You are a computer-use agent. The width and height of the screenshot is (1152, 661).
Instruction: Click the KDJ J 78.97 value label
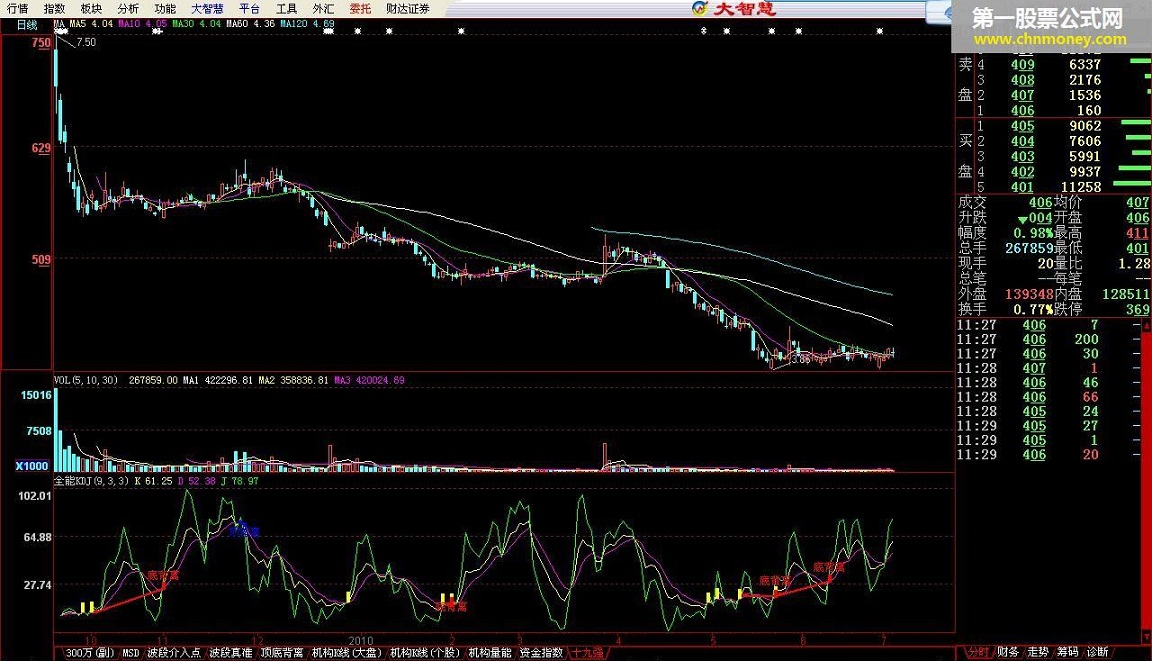(x=240, y=481)
